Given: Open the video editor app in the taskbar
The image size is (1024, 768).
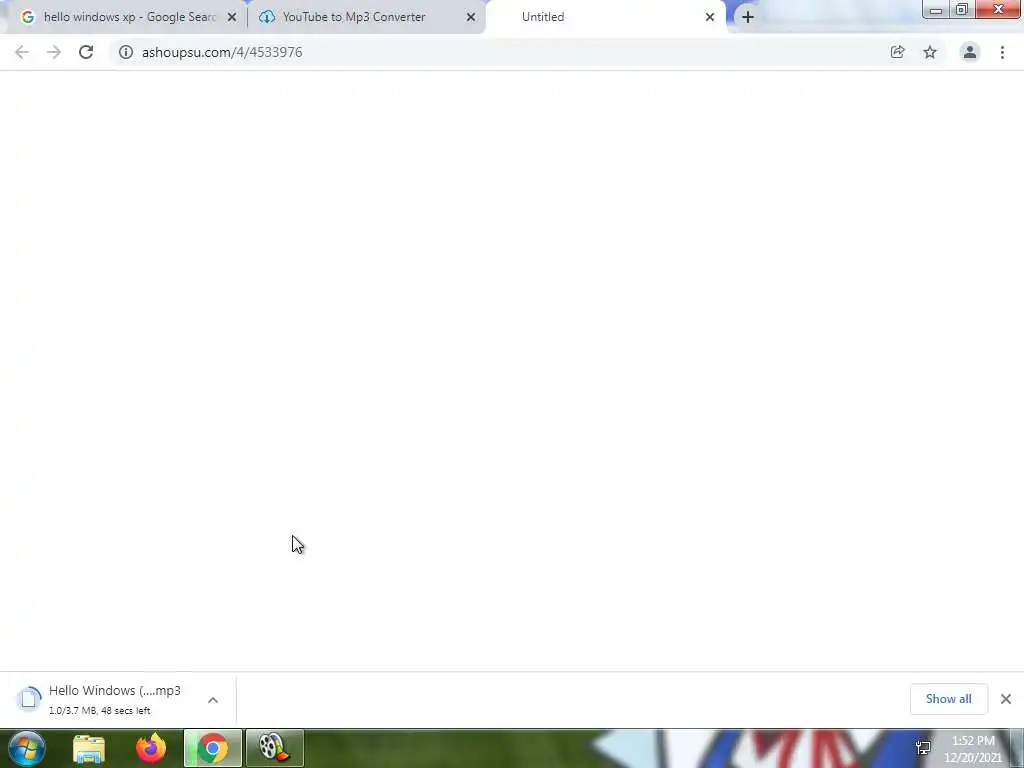Looking at the screenshot, I should click(x=275, y=748).
